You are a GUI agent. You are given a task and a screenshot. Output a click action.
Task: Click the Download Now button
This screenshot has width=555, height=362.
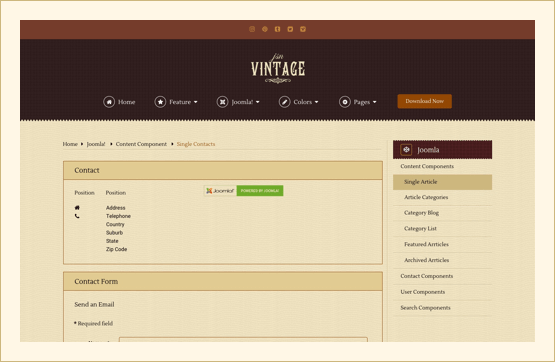point(424,101)
